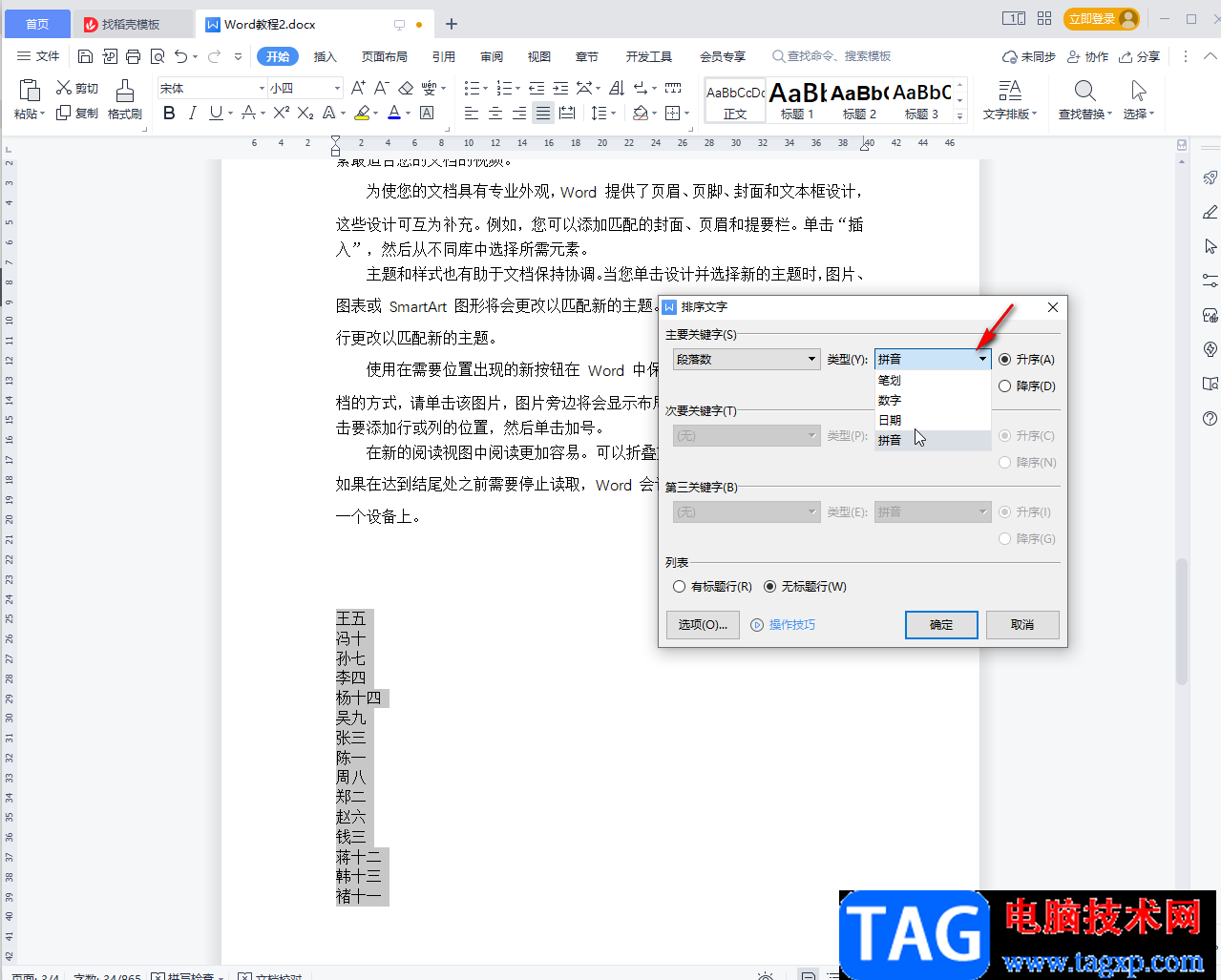1221x980 pixels.
Task: Expand the Paste (粘贴) dropdown arrow
Action: [x=42, y=115]
